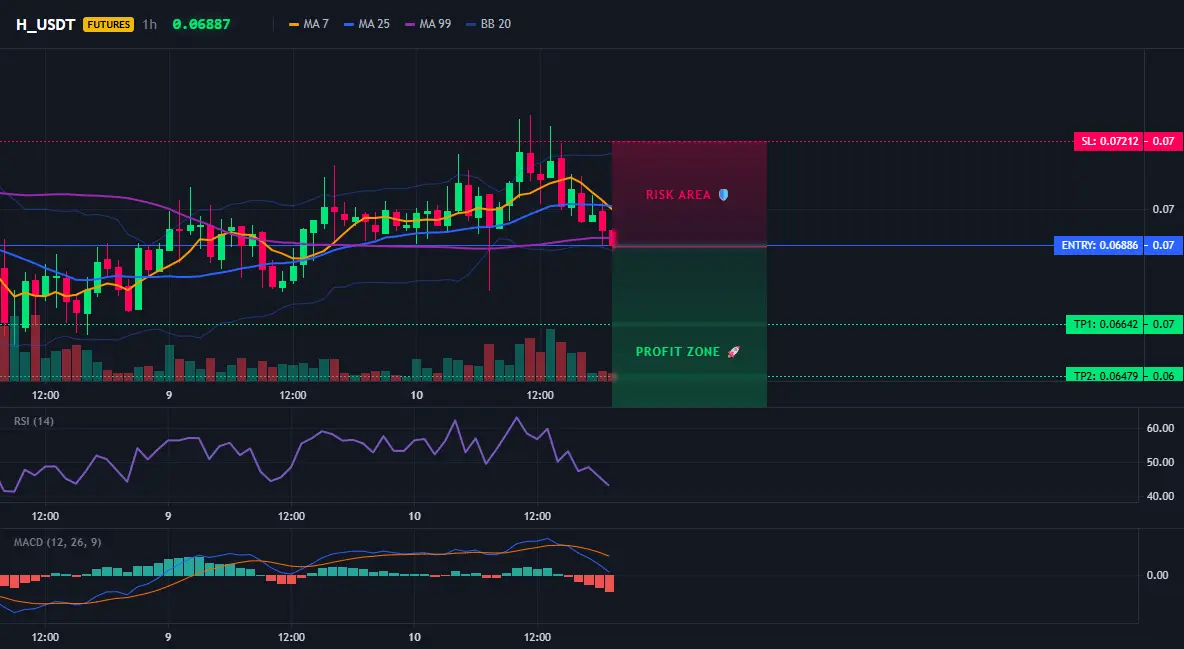Screen dimensions: 1184x649
Task: Click the 0.00 MACD scale value
Action: (1158, 576)
